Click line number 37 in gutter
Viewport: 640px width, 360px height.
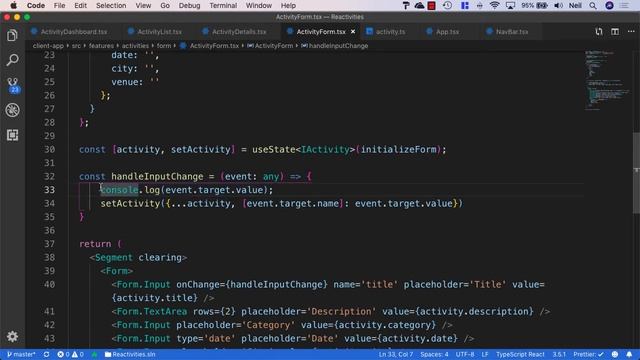49,244
